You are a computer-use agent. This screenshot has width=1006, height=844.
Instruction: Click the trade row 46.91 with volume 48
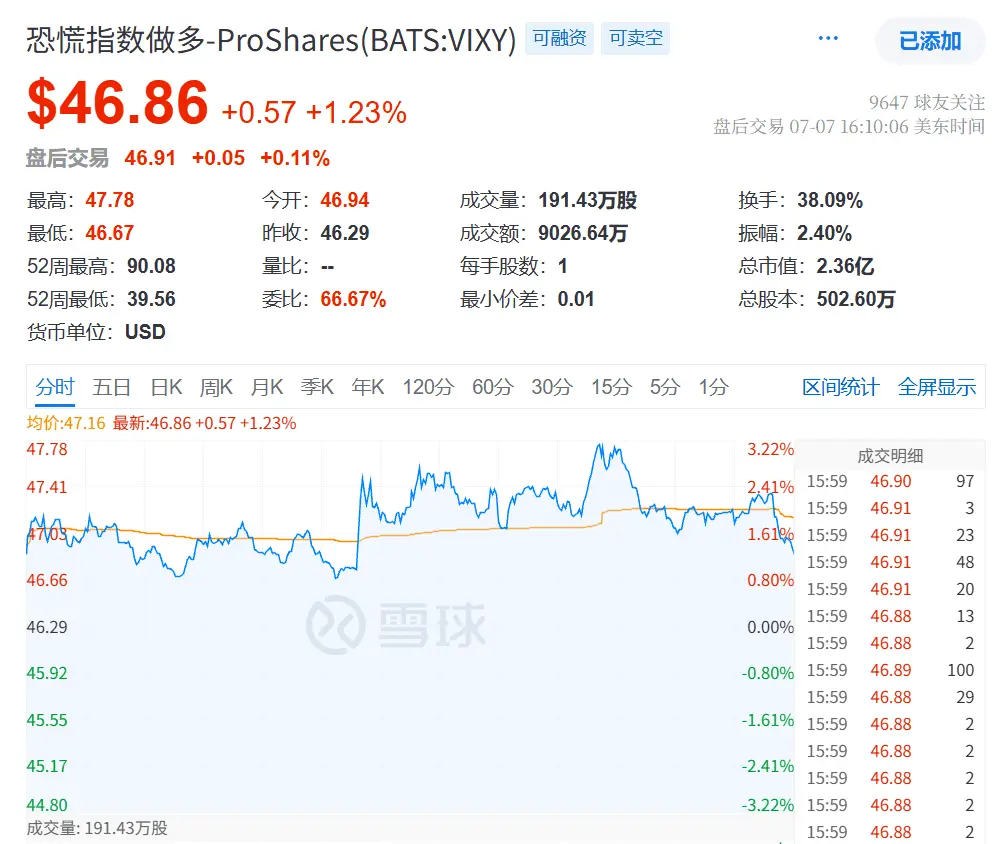click(x=890, y=562)
